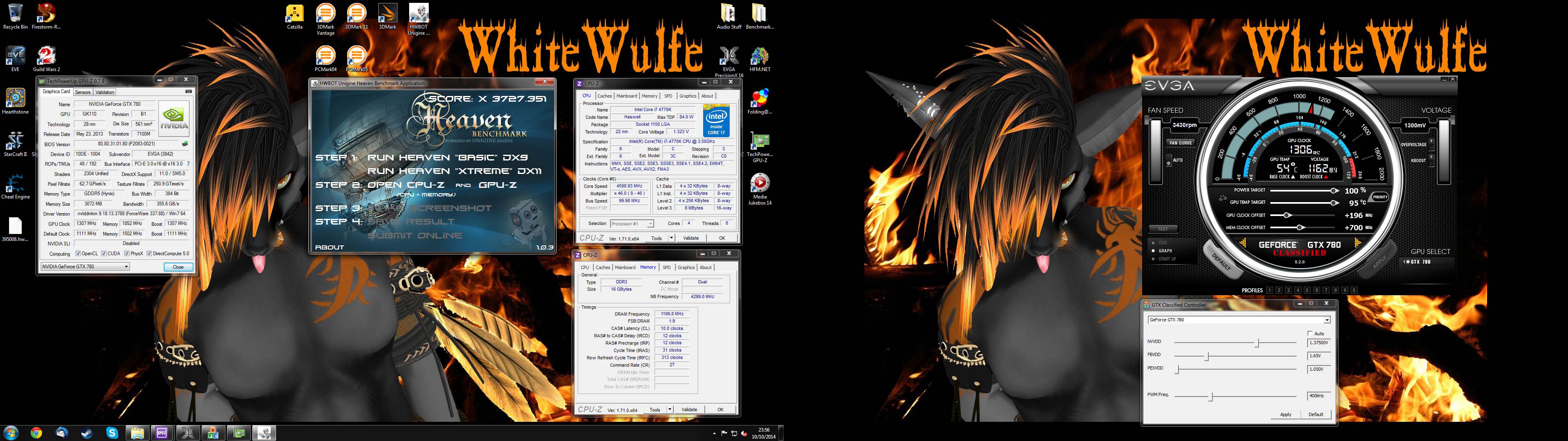Open the Mainboard tab in the upper CPU-Z window

(x=627, y=96)
